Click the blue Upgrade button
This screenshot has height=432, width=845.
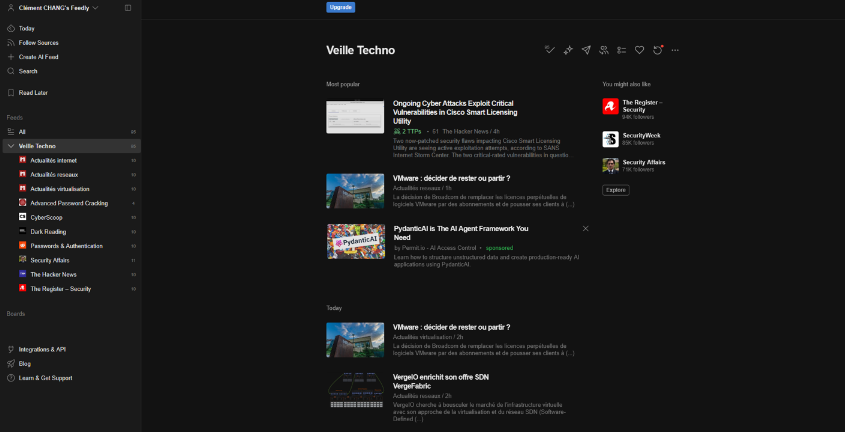(x=340, y=7)
